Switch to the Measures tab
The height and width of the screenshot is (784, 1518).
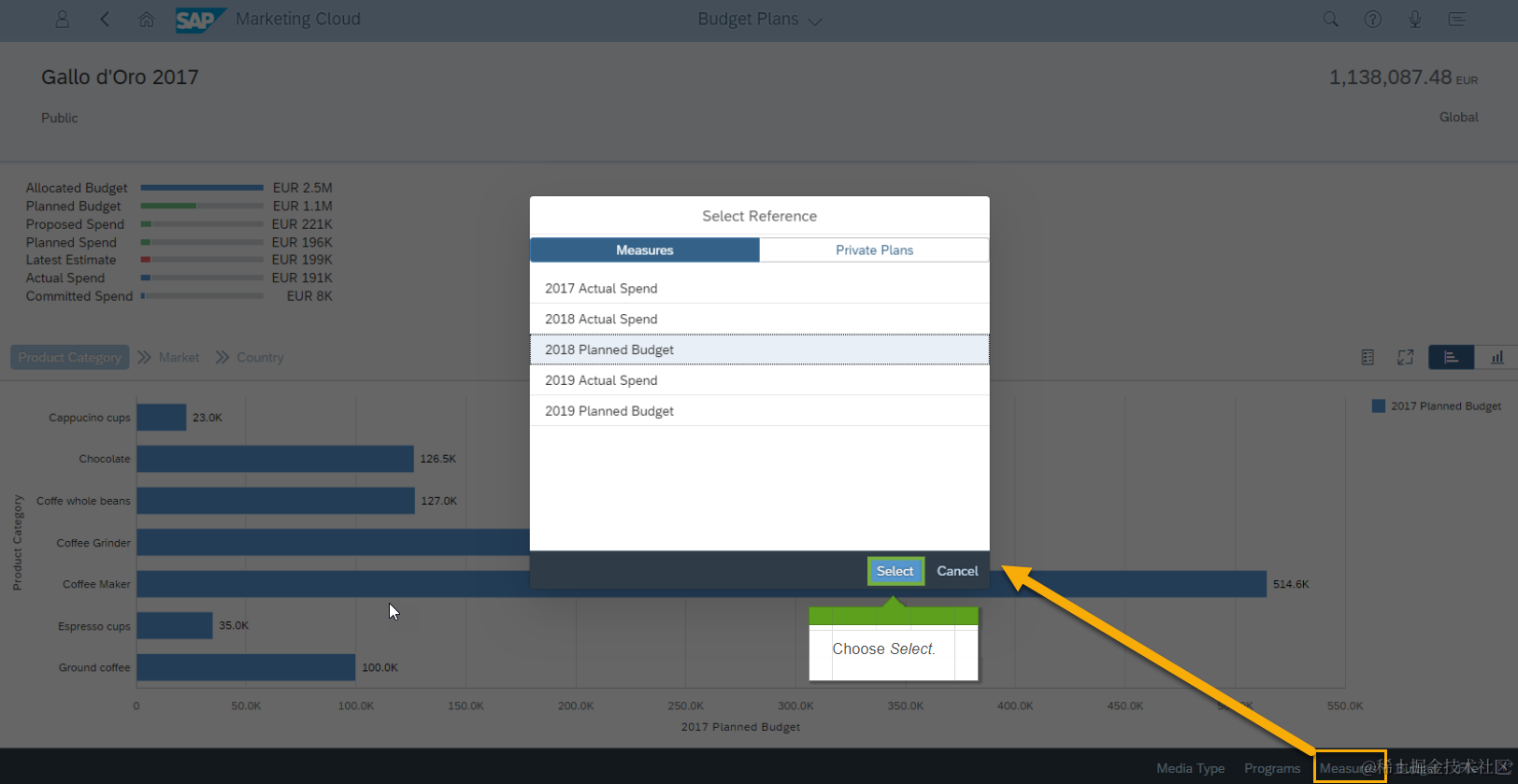[x=645, y=249]
